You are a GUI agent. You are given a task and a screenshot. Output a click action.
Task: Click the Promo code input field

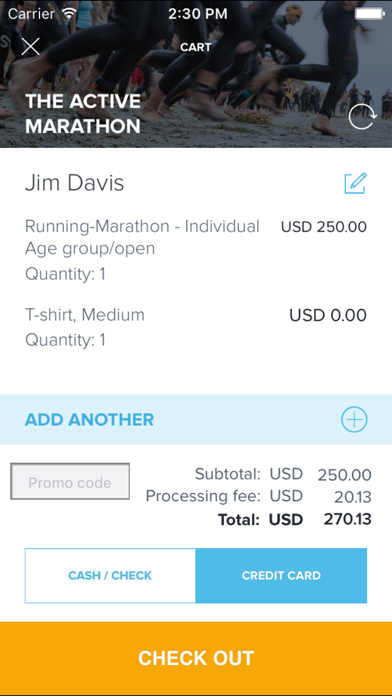tap(70, 482)
